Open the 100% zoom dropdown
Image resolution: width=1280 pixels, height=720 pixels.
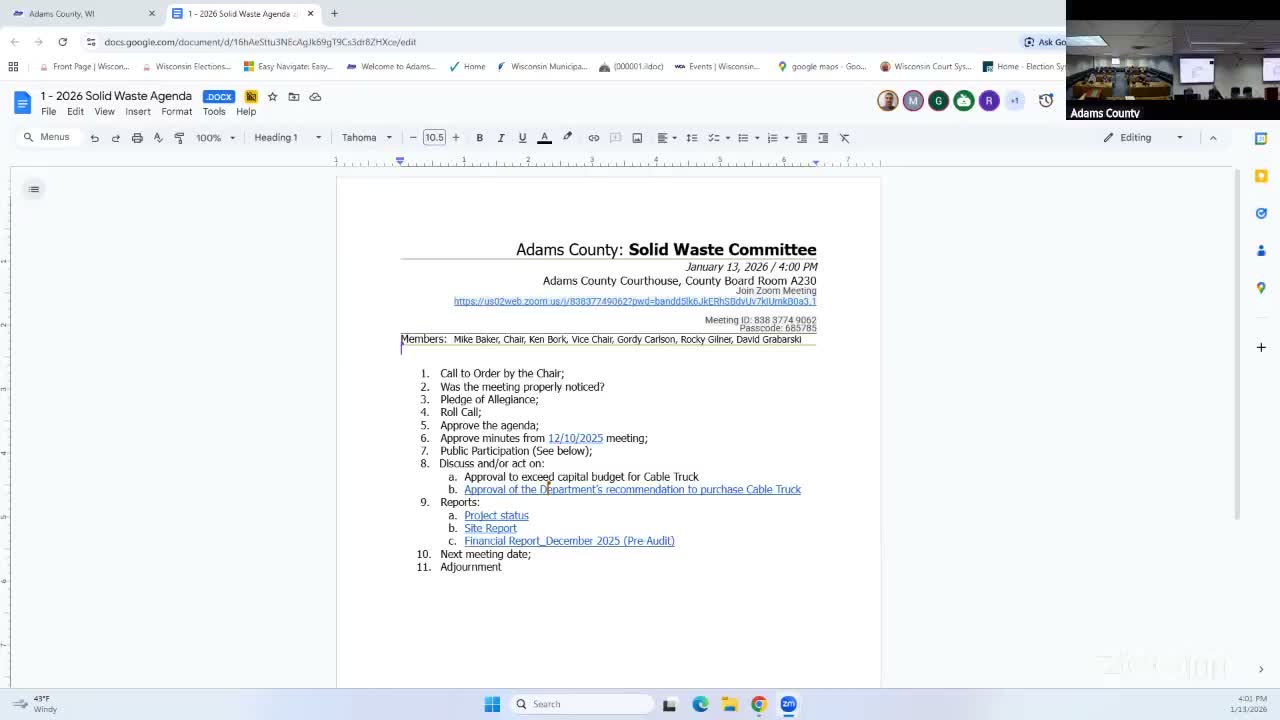tap(213, 137)
